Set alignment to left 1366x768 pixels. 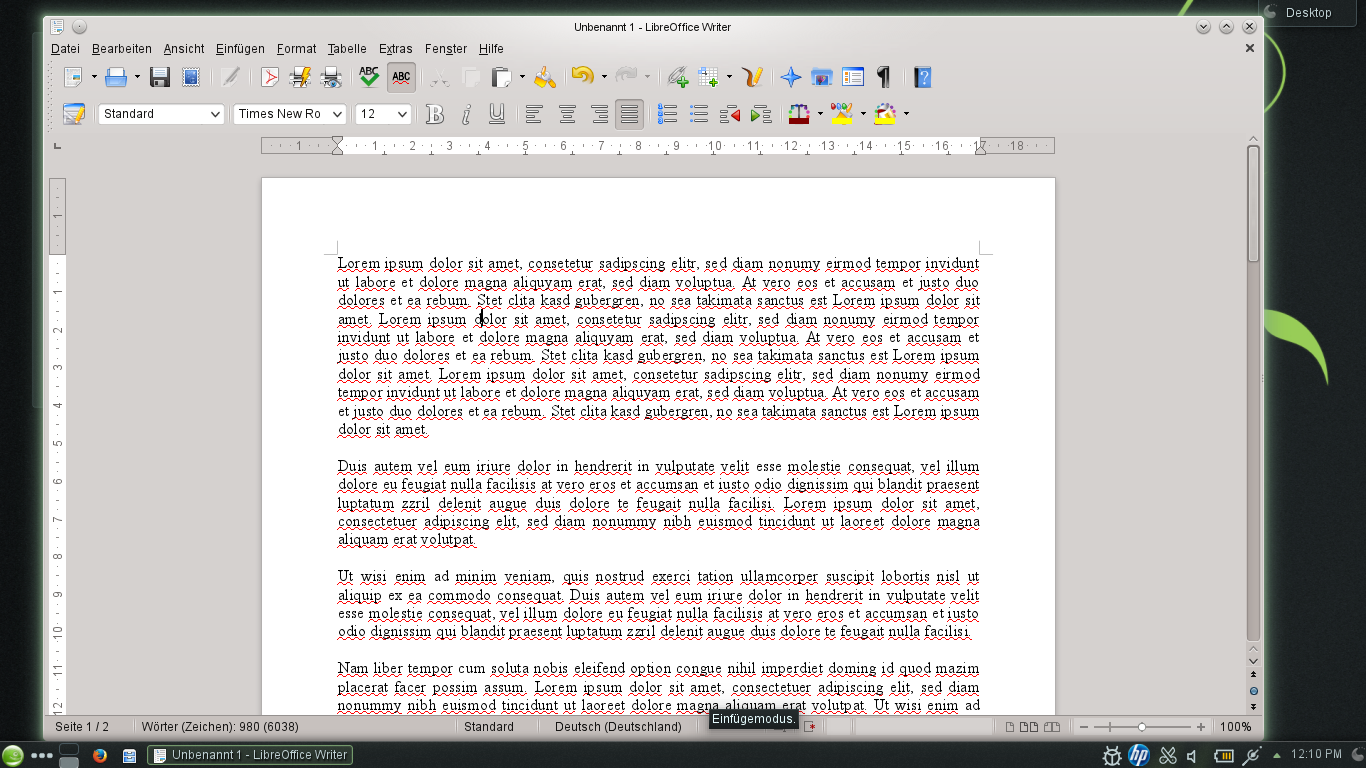coord(534,114)
